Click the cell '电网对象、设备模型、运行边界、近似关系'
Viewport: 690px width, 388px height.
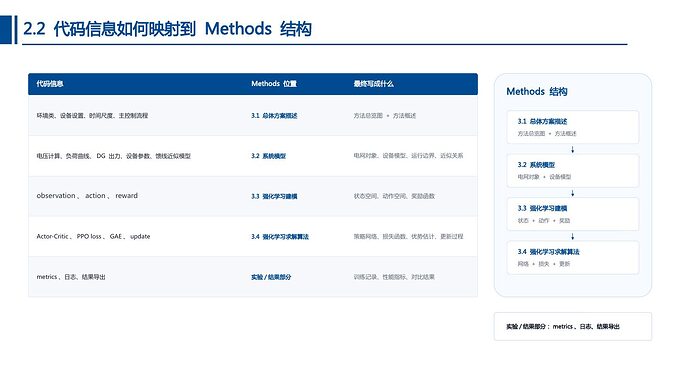[408, 156]
